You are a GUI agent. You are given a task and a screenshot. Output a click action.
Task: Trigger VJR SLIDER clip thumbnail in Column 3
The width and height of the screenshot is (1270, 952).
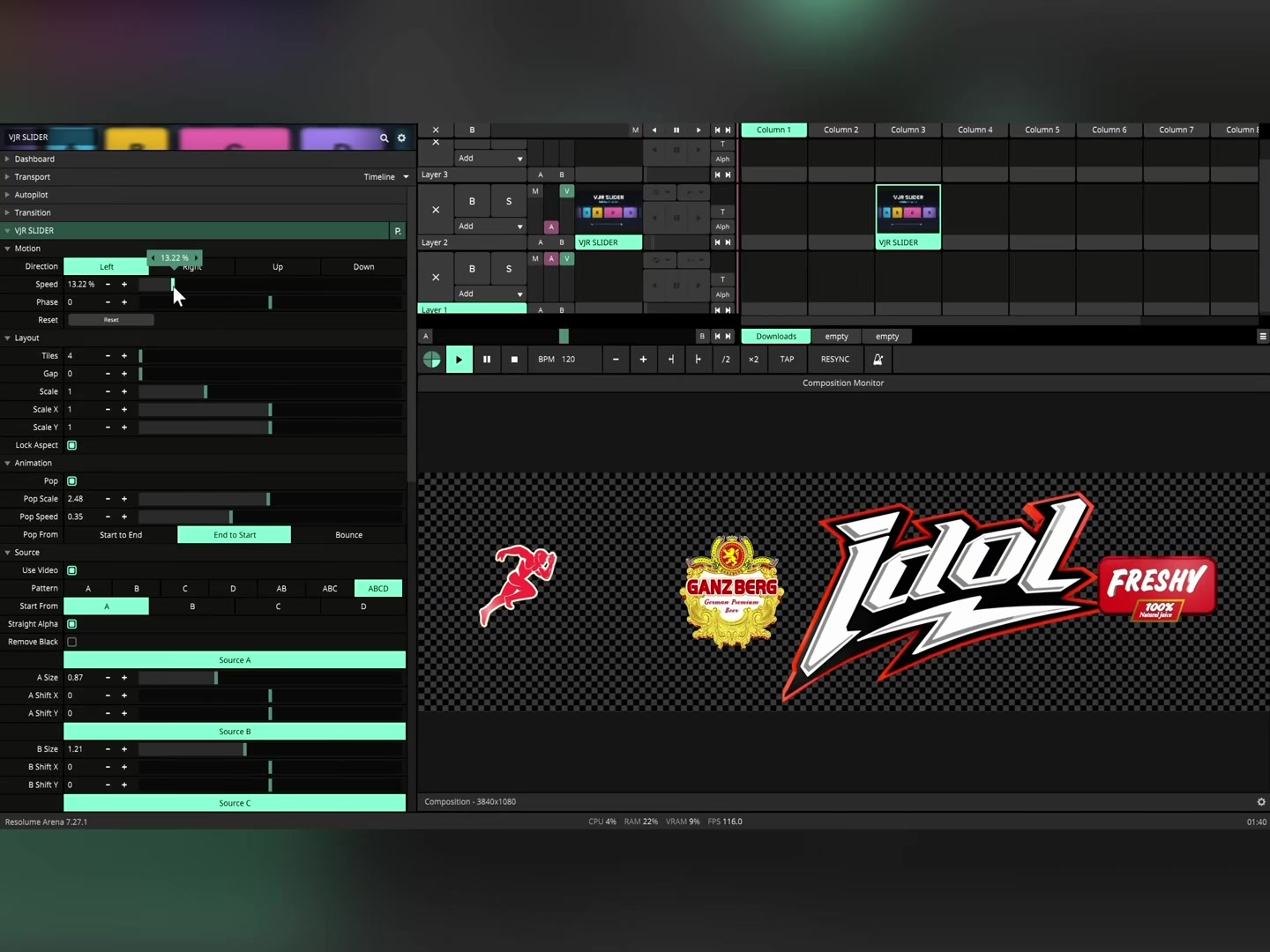[908, 210]
